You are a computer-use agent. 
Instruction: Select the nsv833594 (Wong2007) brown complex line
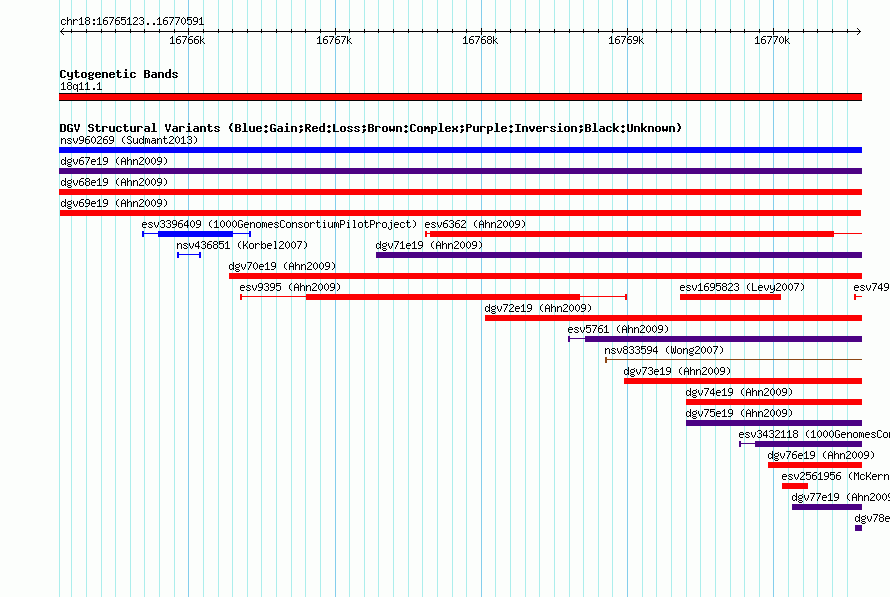tap(733, 360)
